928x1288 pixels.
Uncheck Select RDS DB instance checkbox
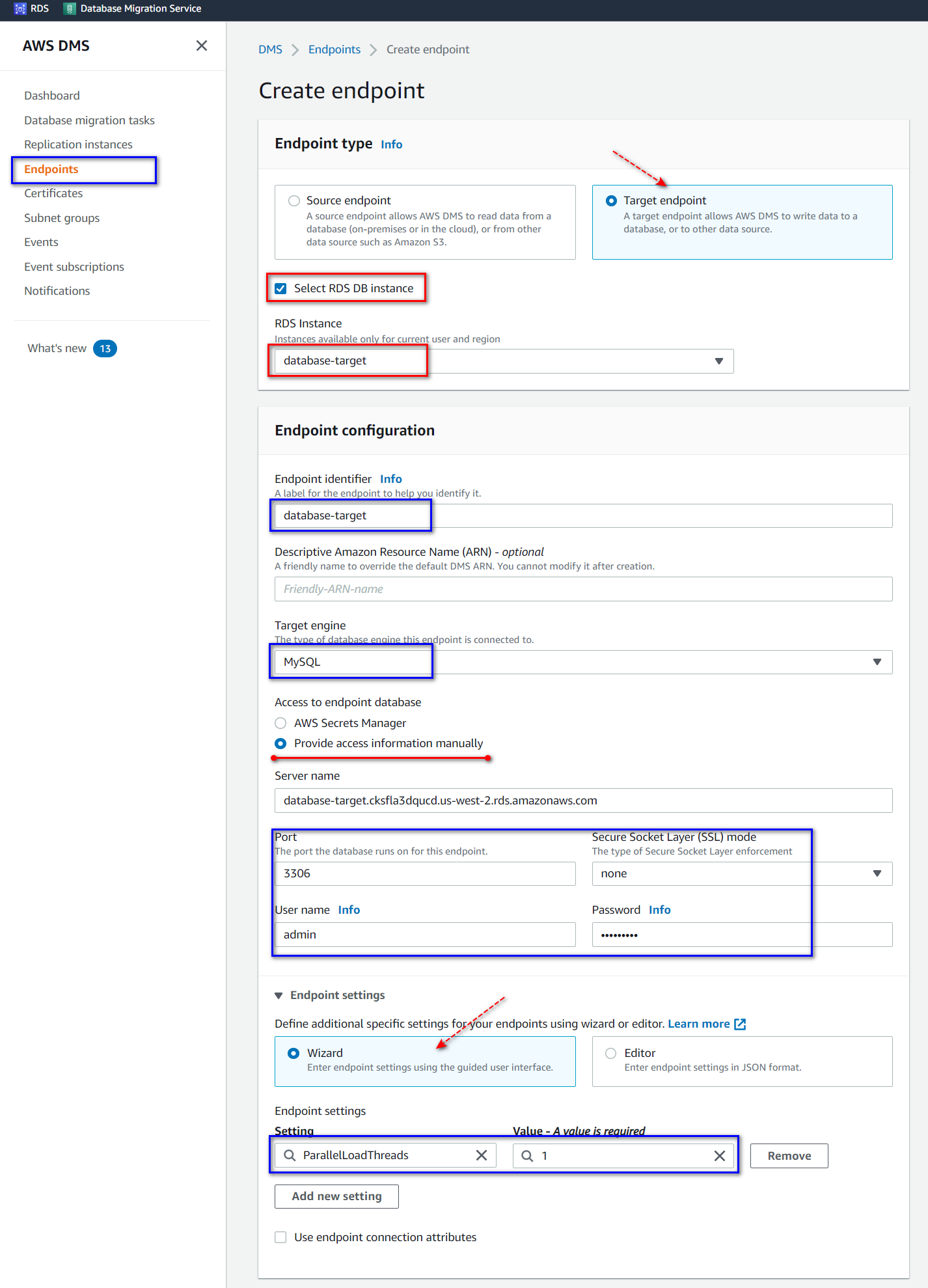coord(280,288)
